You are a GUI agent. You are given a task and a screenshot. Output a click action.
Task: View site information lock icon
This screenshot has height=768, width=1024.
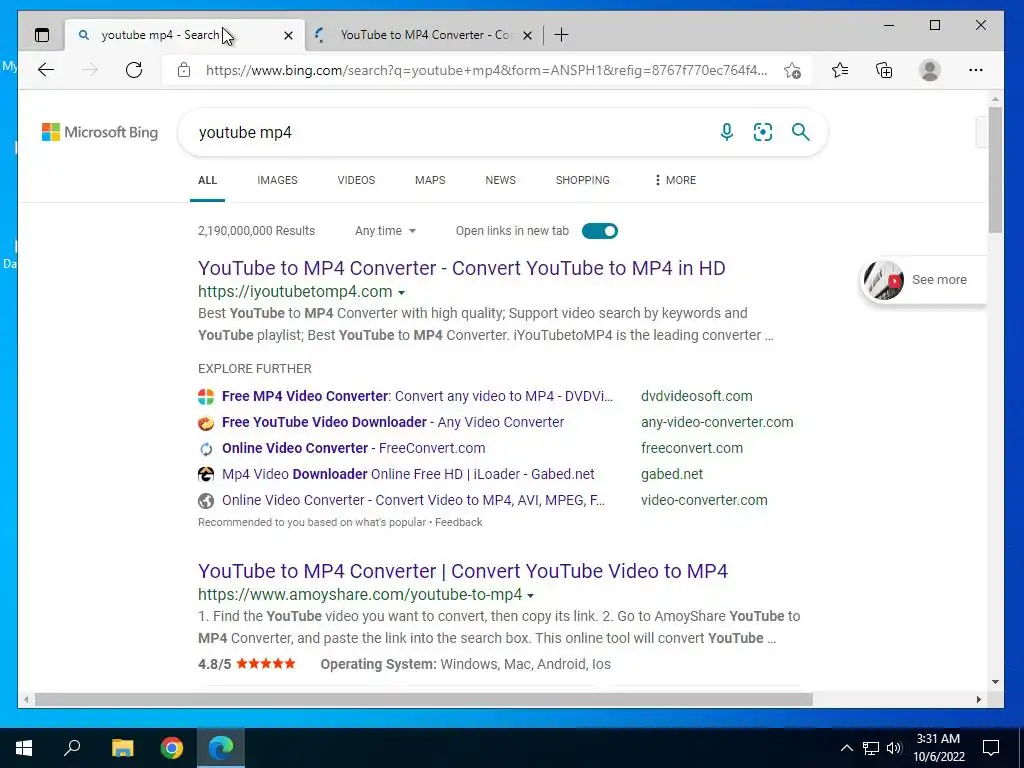184,70
